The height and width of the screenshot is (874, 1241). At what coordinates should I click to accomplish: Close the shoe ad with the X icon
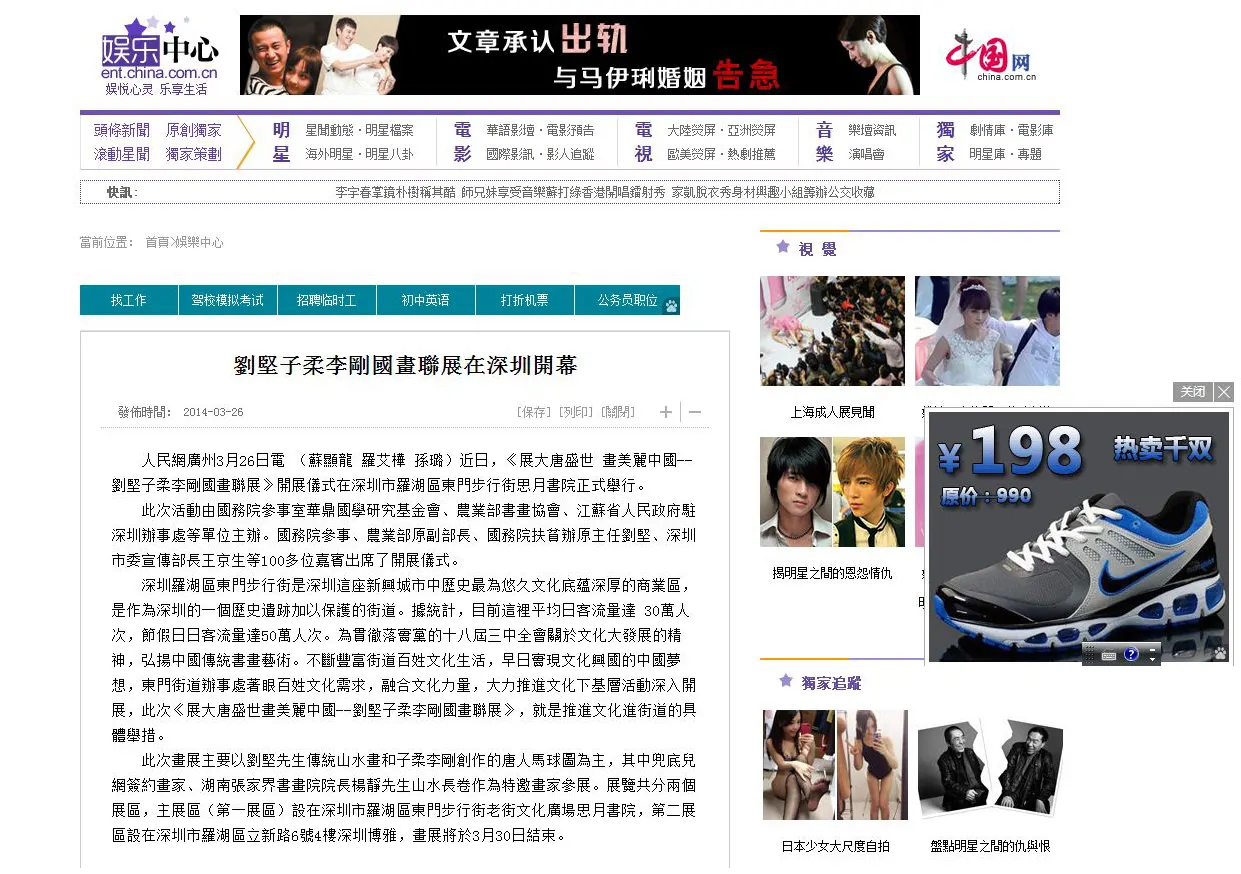(x=1224, y=392)
